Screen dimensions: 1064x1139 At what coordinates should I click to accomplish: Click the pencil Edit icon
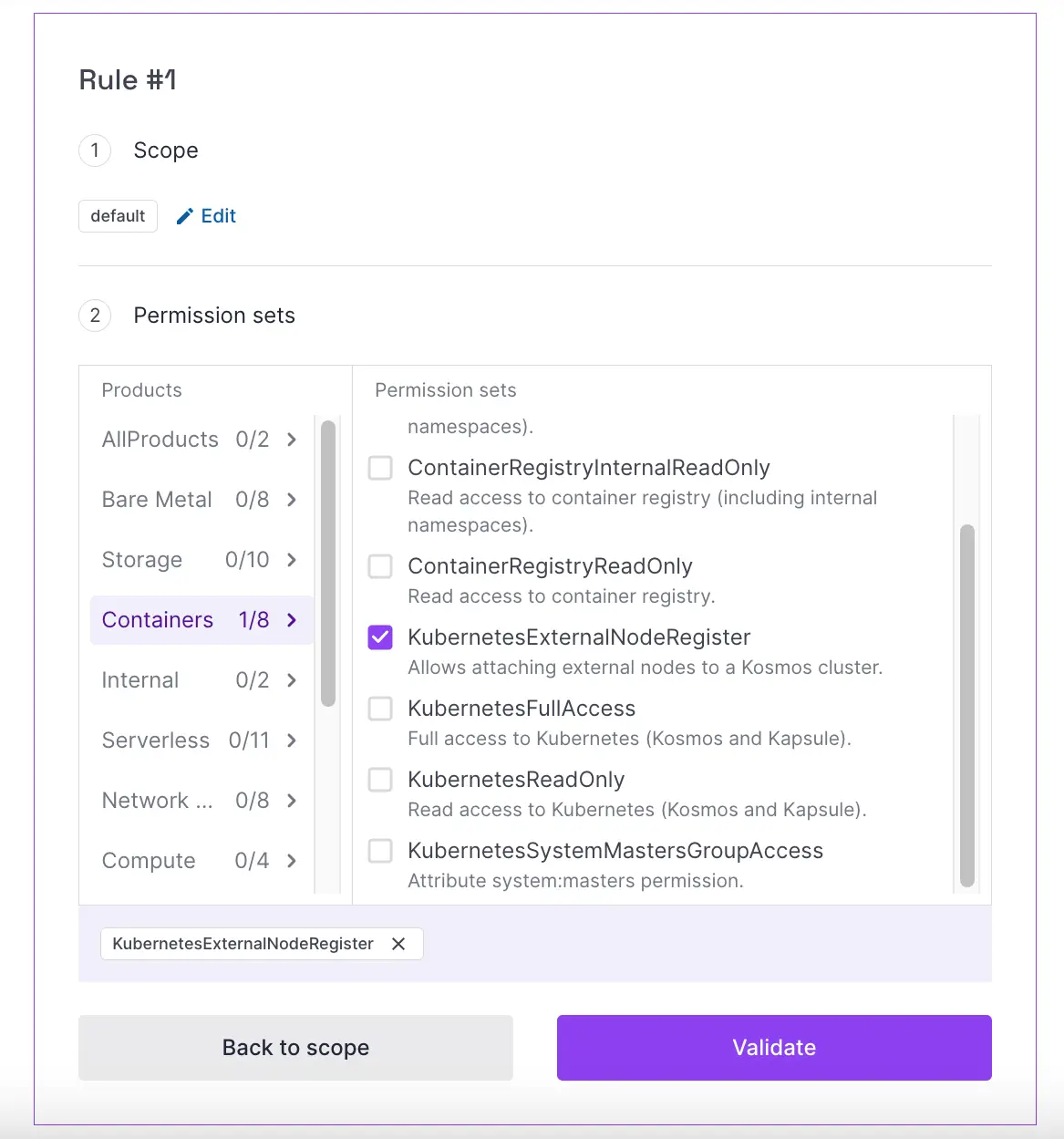coord(185,216)
